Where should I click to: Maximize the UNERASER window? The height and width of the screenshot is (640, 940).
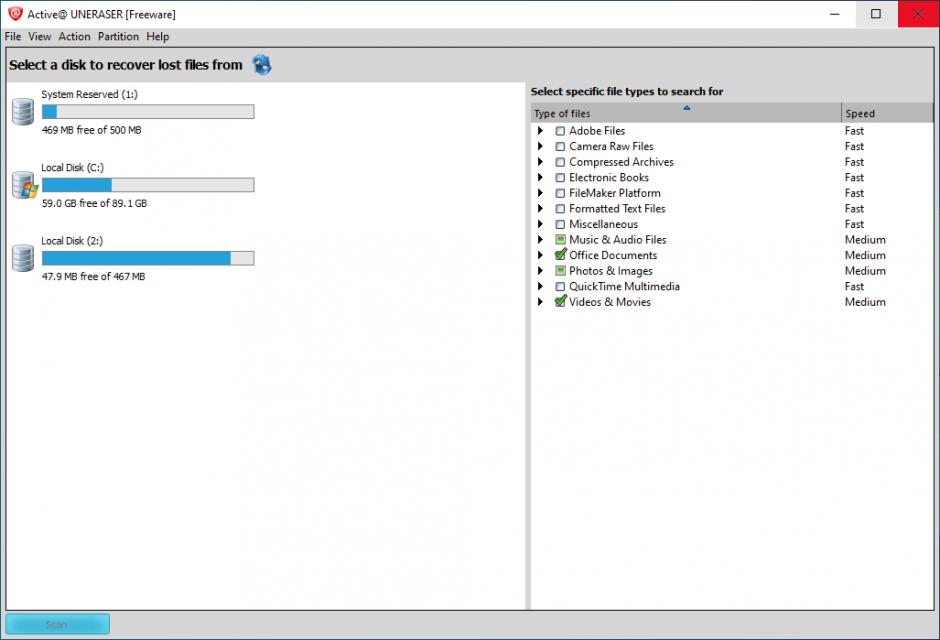coord(876,14)
